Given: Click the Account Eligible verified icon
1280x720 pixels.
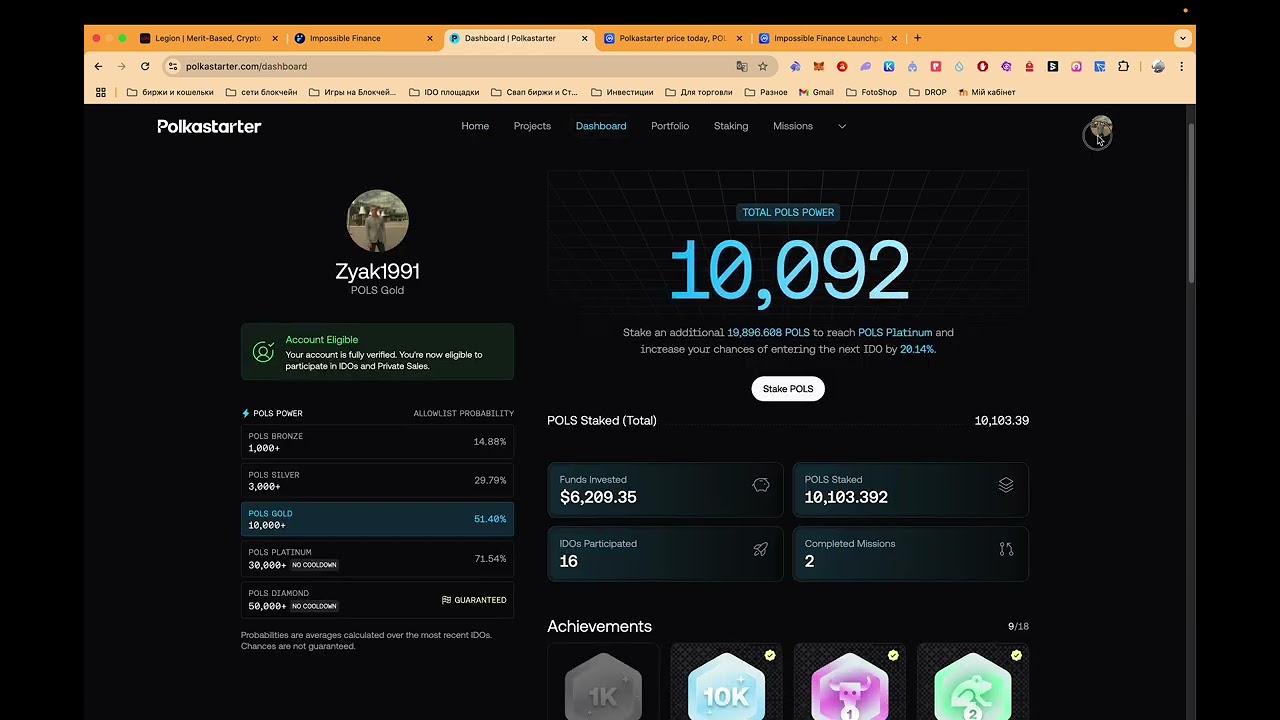Looking at the screenshot, I should 263,352.
